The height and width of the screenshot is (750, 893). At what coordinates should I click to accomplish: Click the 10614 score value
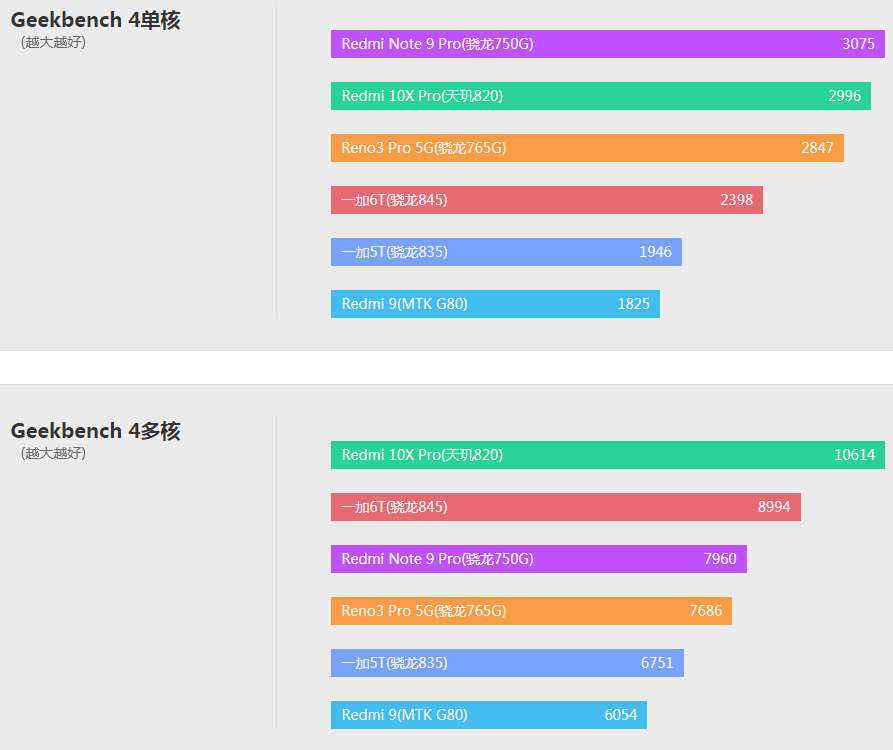click(854, 455)
